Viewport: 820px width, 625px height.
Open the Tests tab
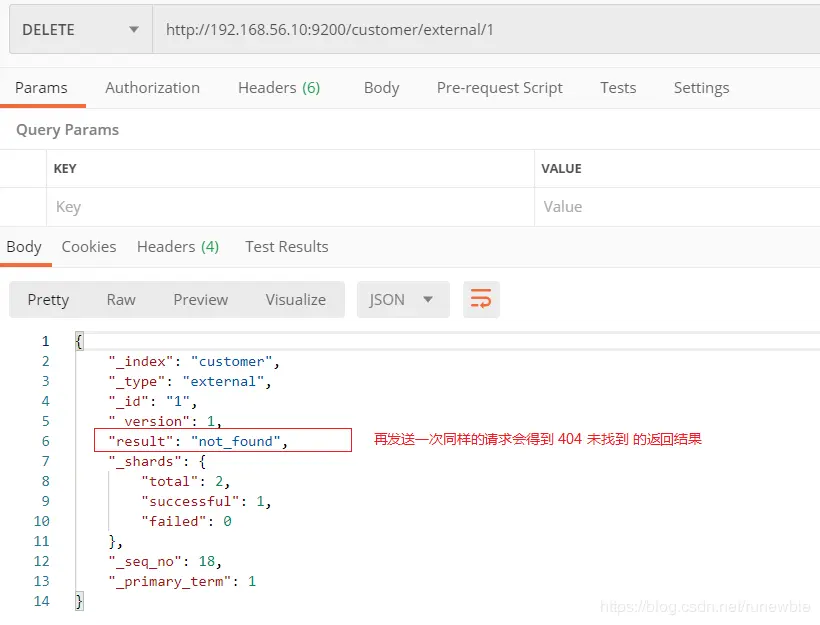[x=618, y=87]
